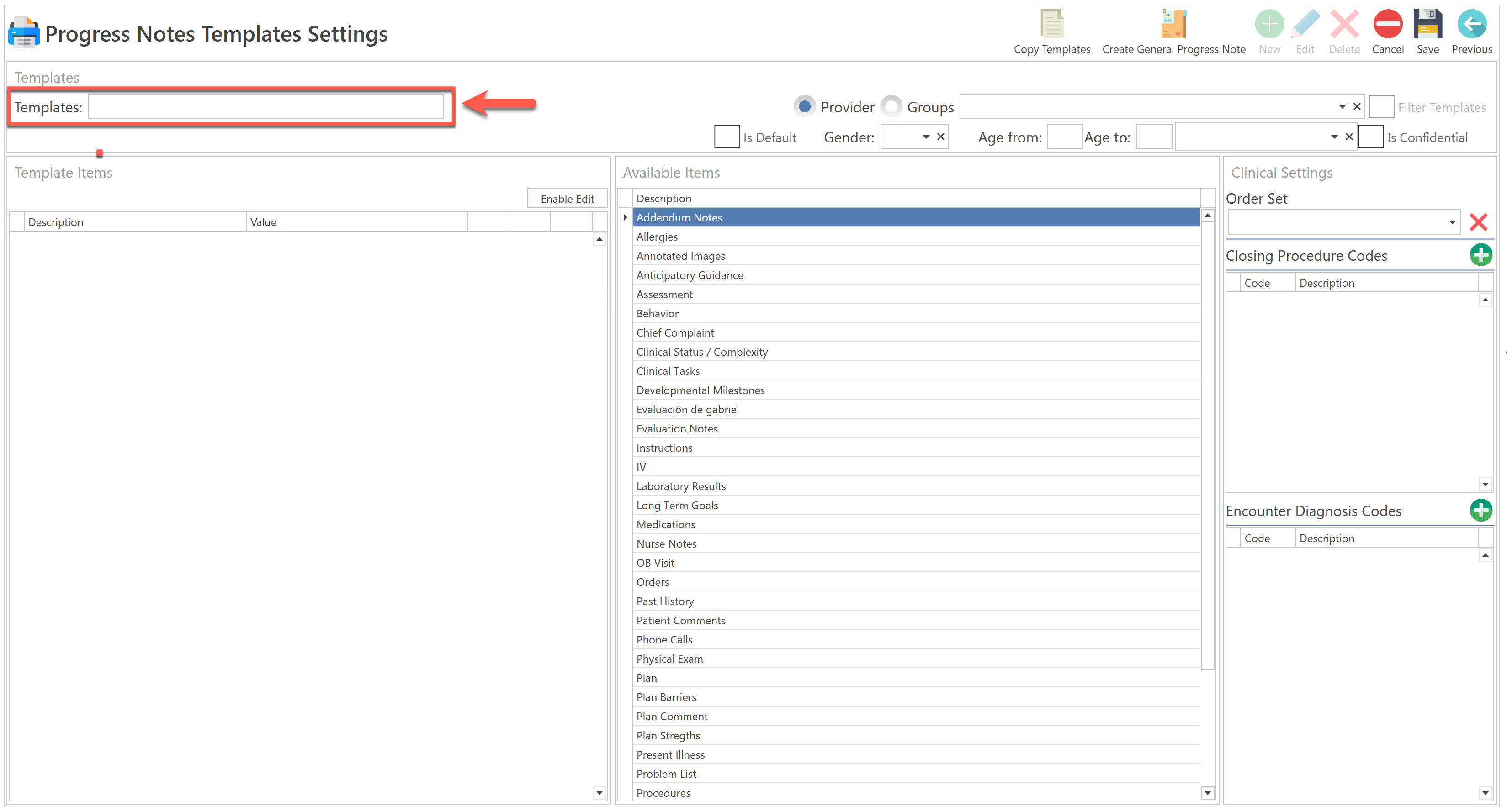
Task: Select Physical Exam in Available Items list
Action: [669, 659]
